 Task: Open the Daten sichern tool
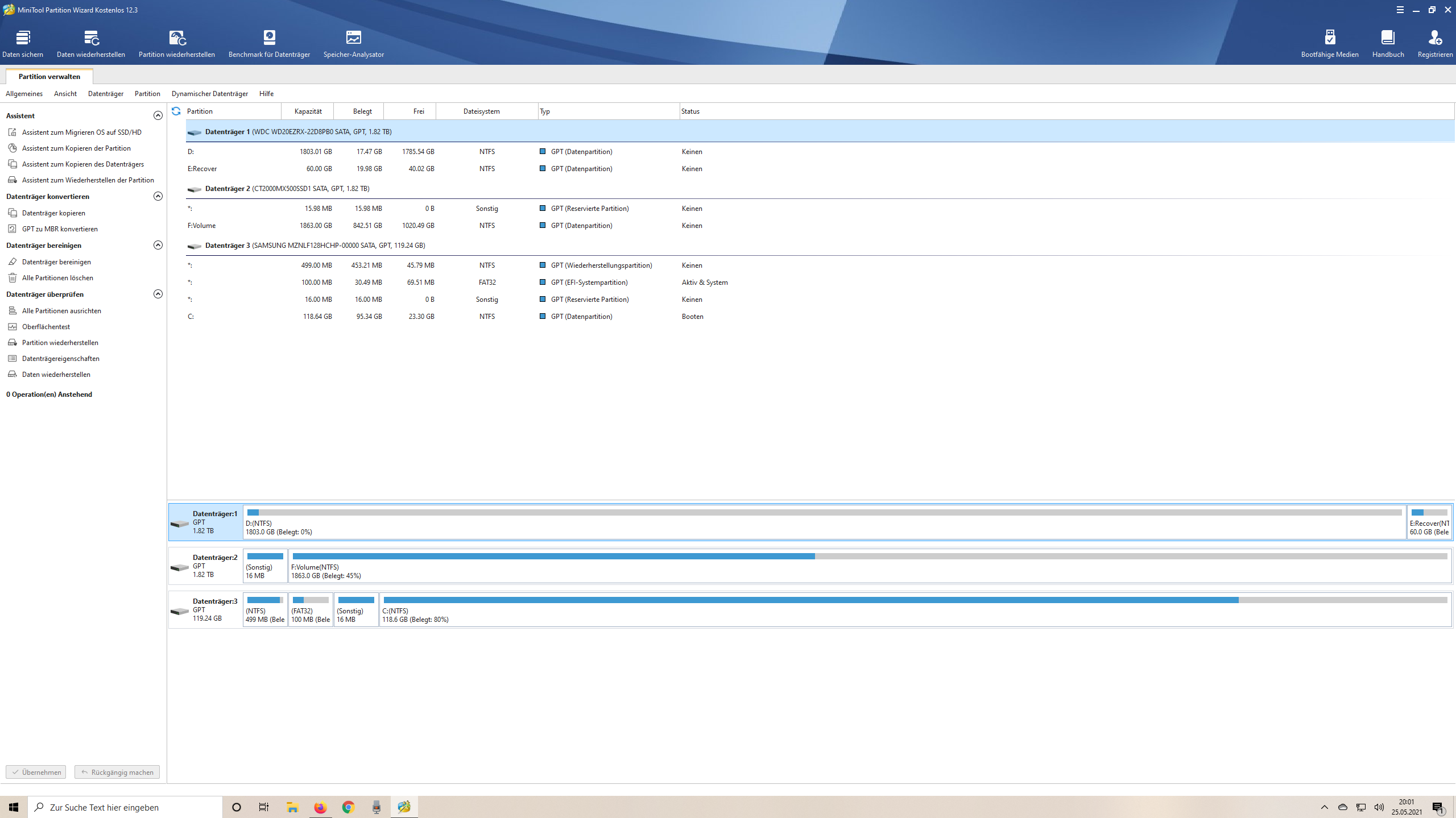(23, 43)
